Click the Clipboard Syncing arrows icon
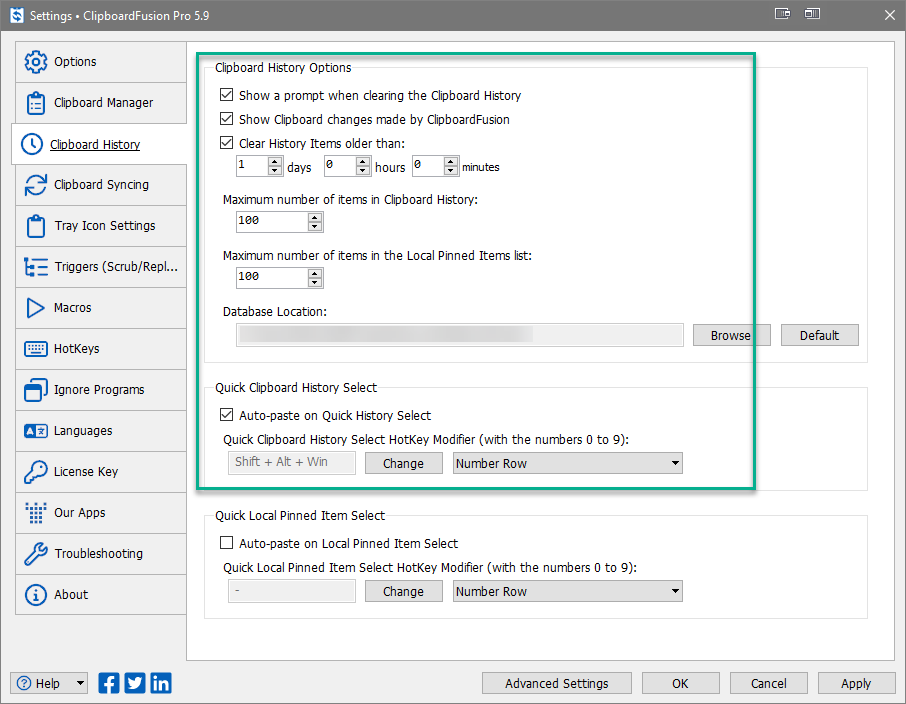906x704 pixels. (35, 185)
